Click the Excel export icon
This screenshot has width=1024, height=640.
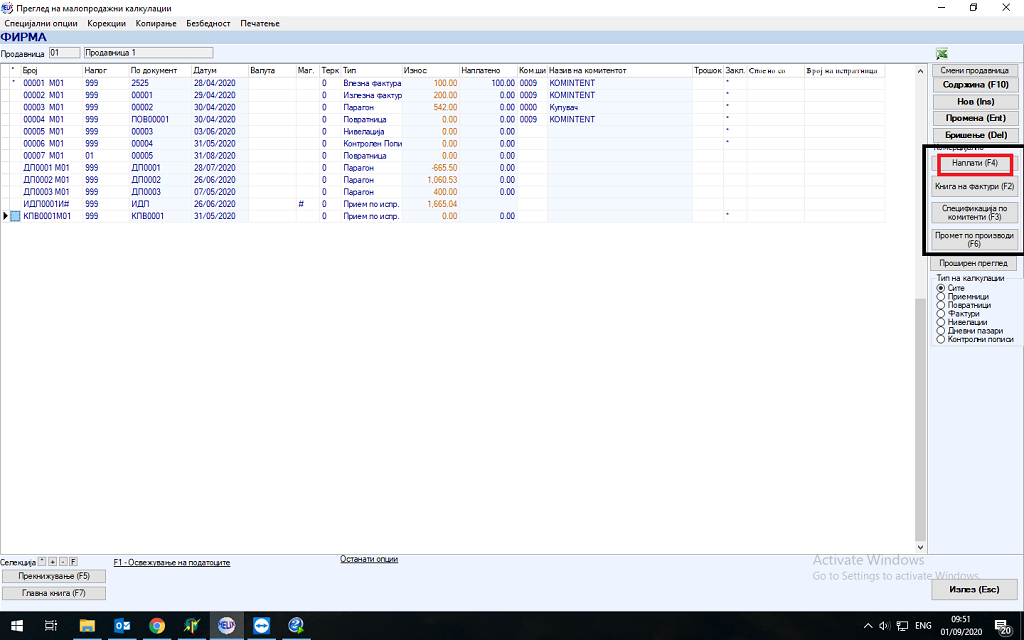click(942, 54)
